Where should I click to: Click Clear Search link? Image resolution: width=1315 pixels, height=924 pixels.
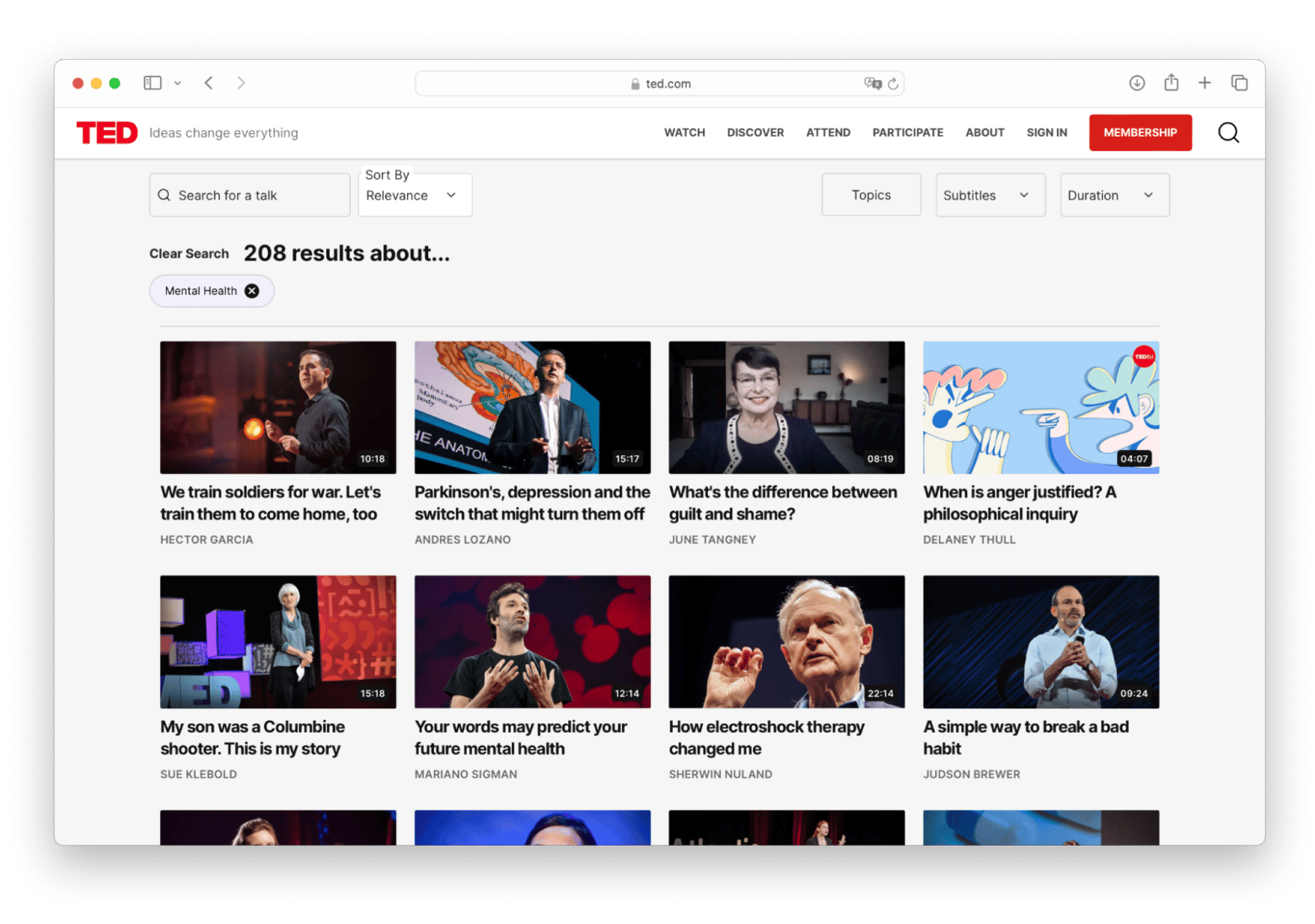189,254
